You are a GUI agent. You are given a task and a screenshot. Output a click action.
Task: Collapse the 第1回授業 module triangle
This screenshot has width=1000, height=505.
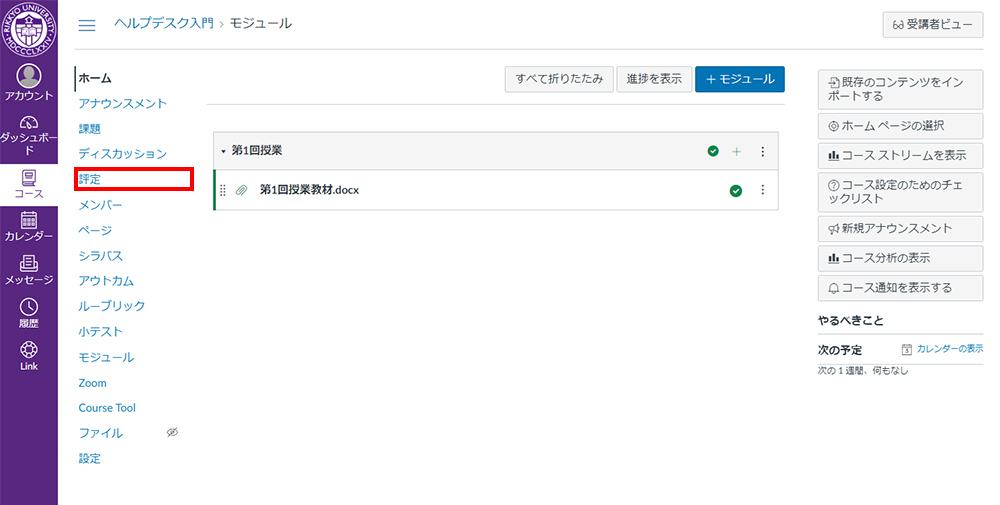223,151
